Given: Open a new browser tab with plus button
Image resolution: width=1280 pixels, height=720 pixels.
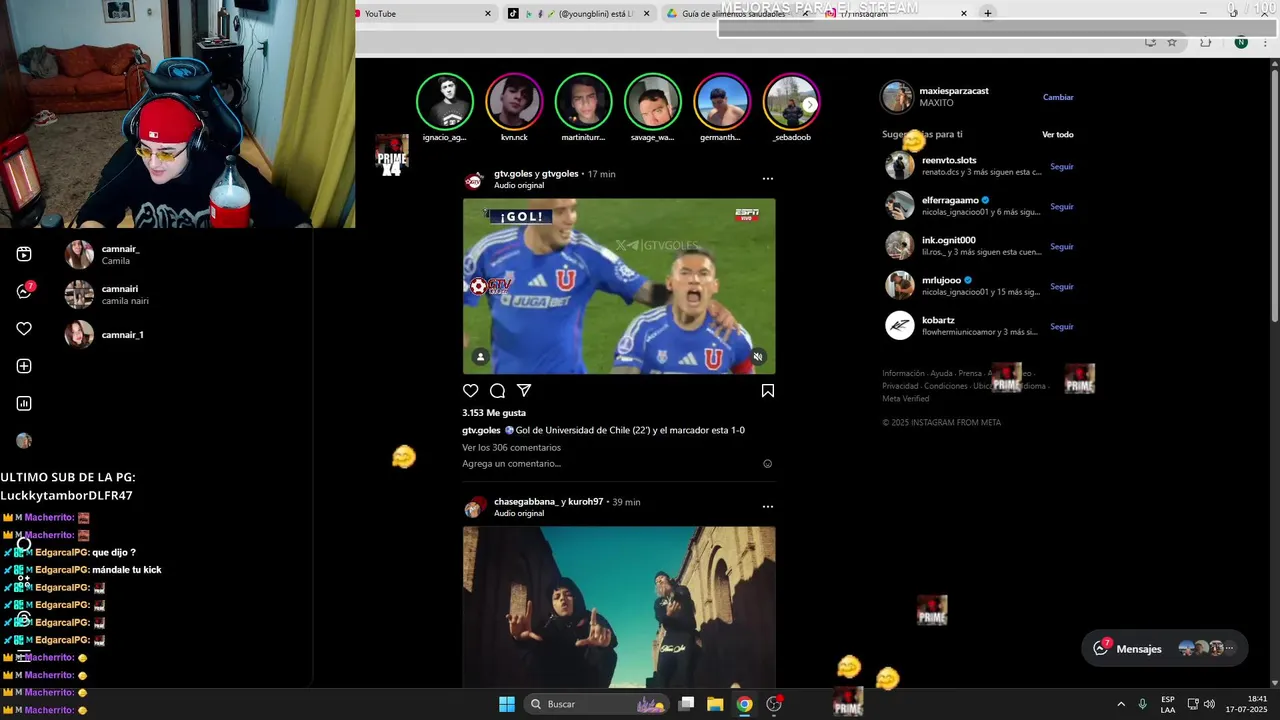Looking at the screenshot, I should tap(988, 13).
